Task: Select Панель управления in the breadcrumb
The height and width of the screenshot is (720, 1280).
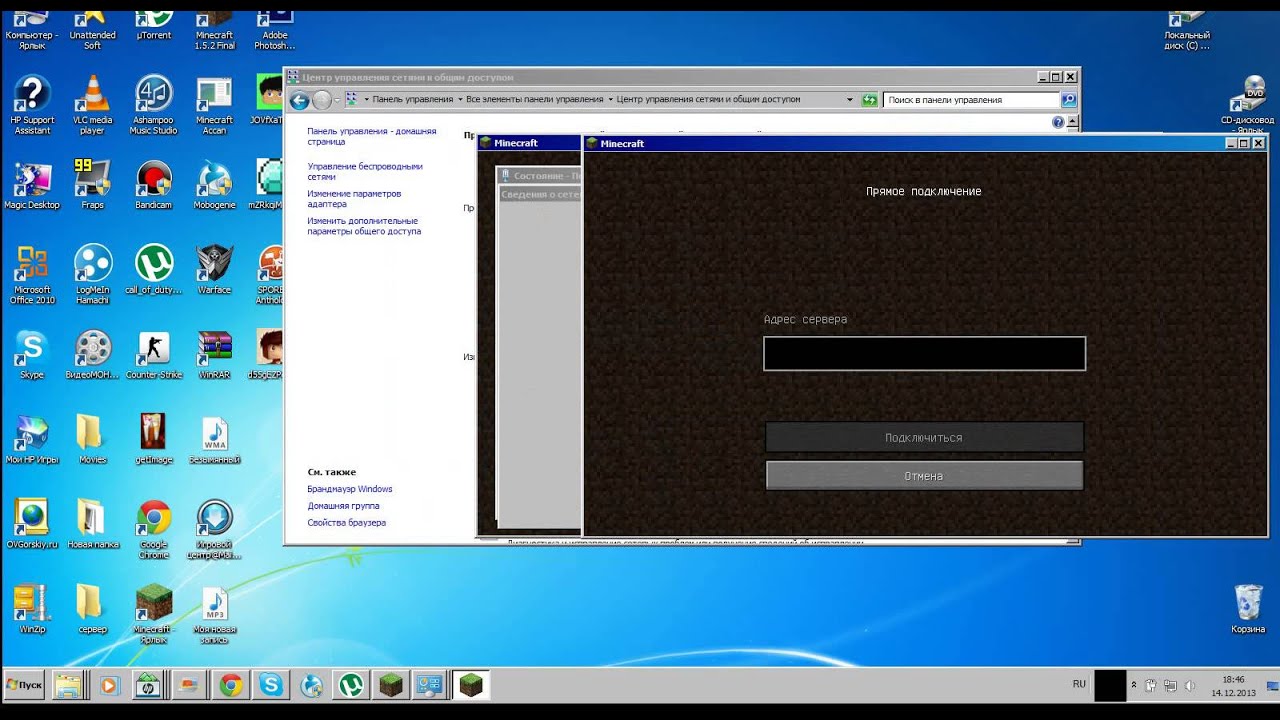Action: 413,100
